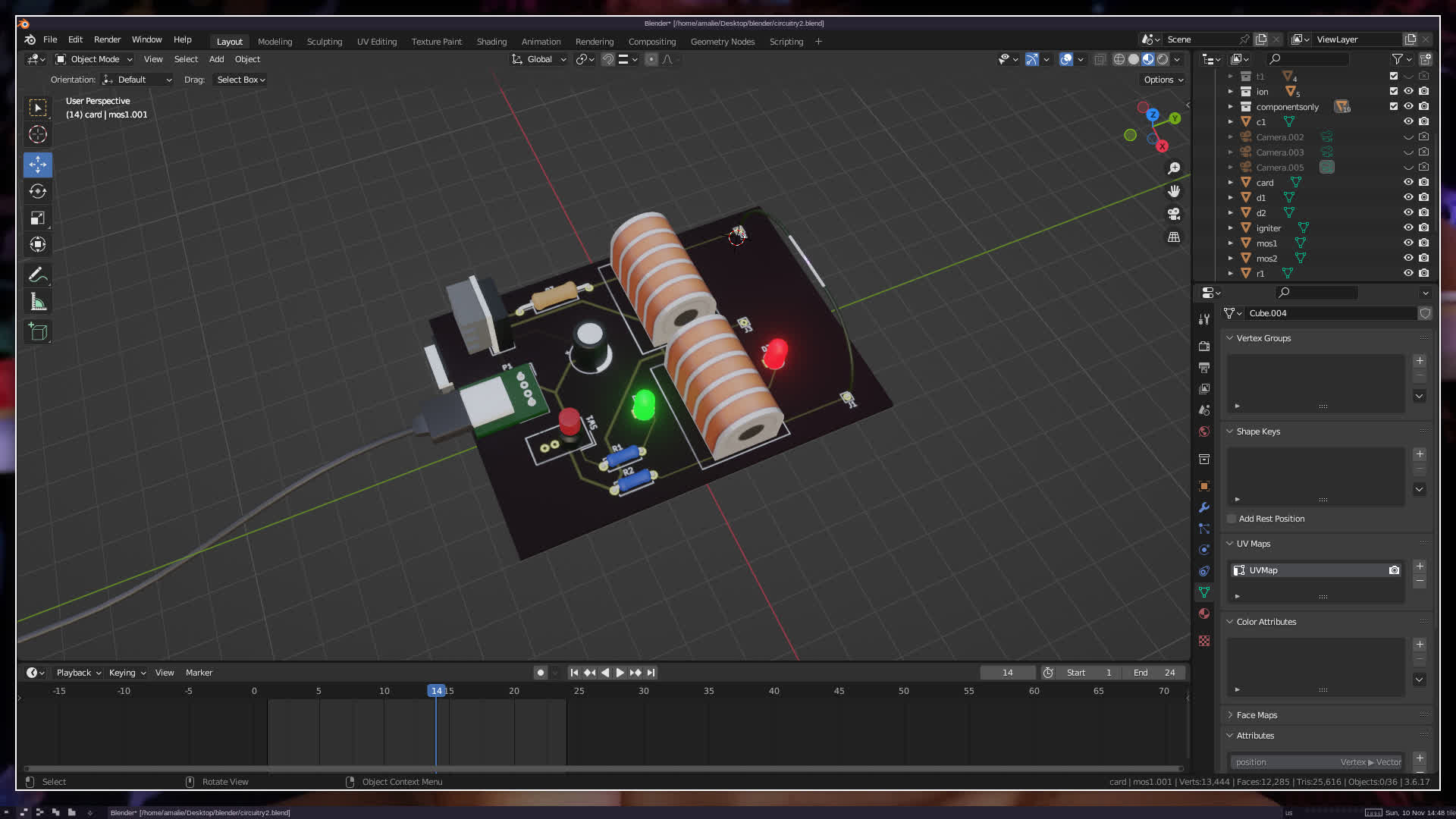Open the Render menu
This screenshot has width=1456, height=819.
[x=107, y=39]
